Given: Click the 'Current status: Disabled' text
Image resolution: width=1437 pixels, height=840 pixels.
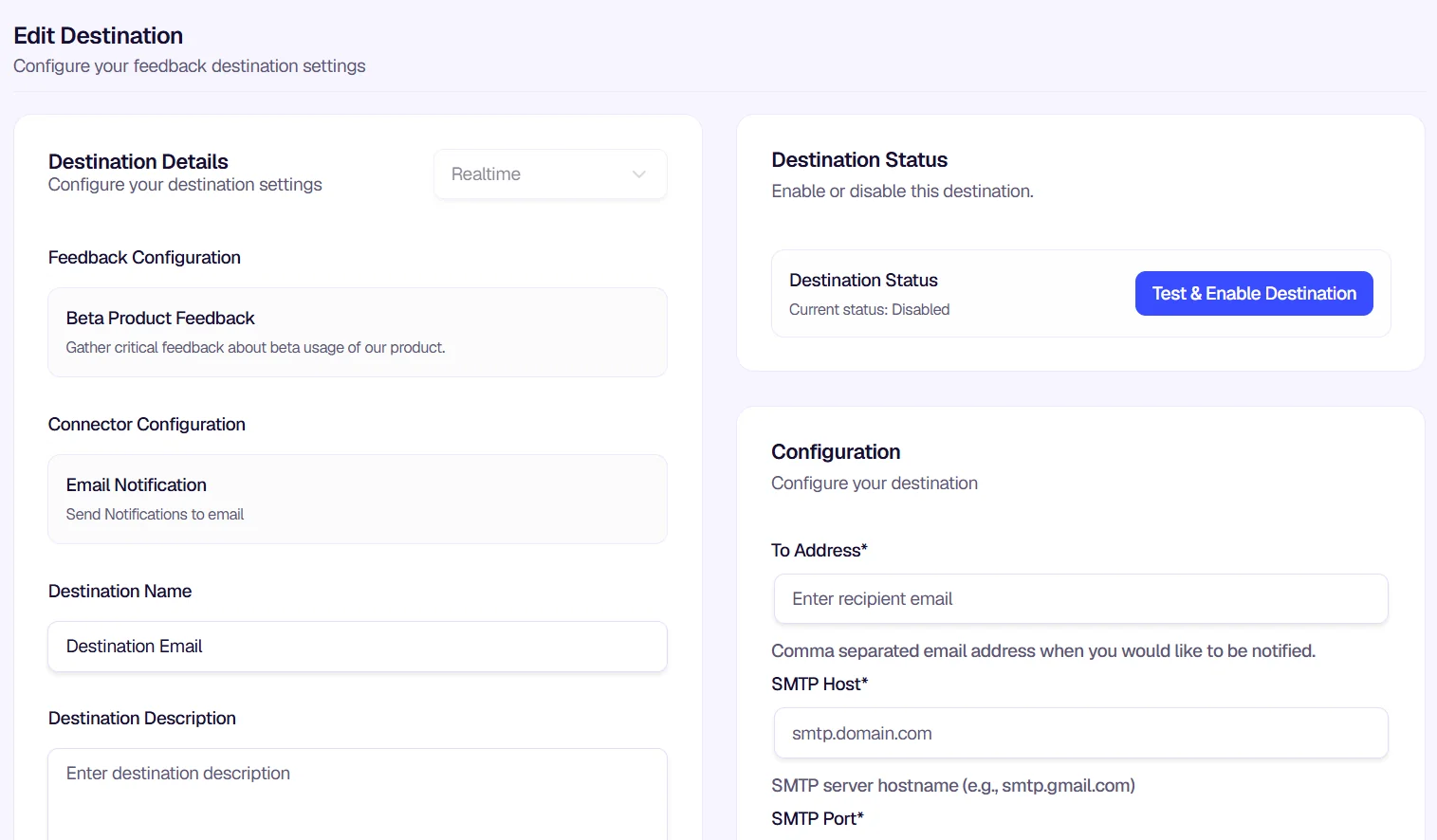Looking at the screenshot, I should click(869, 310).
